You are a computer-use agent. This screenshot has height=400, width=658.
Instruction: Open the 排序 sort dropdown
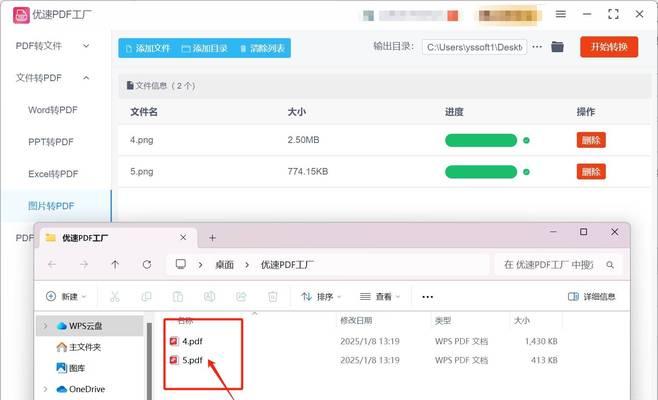(x=321, y=297)
